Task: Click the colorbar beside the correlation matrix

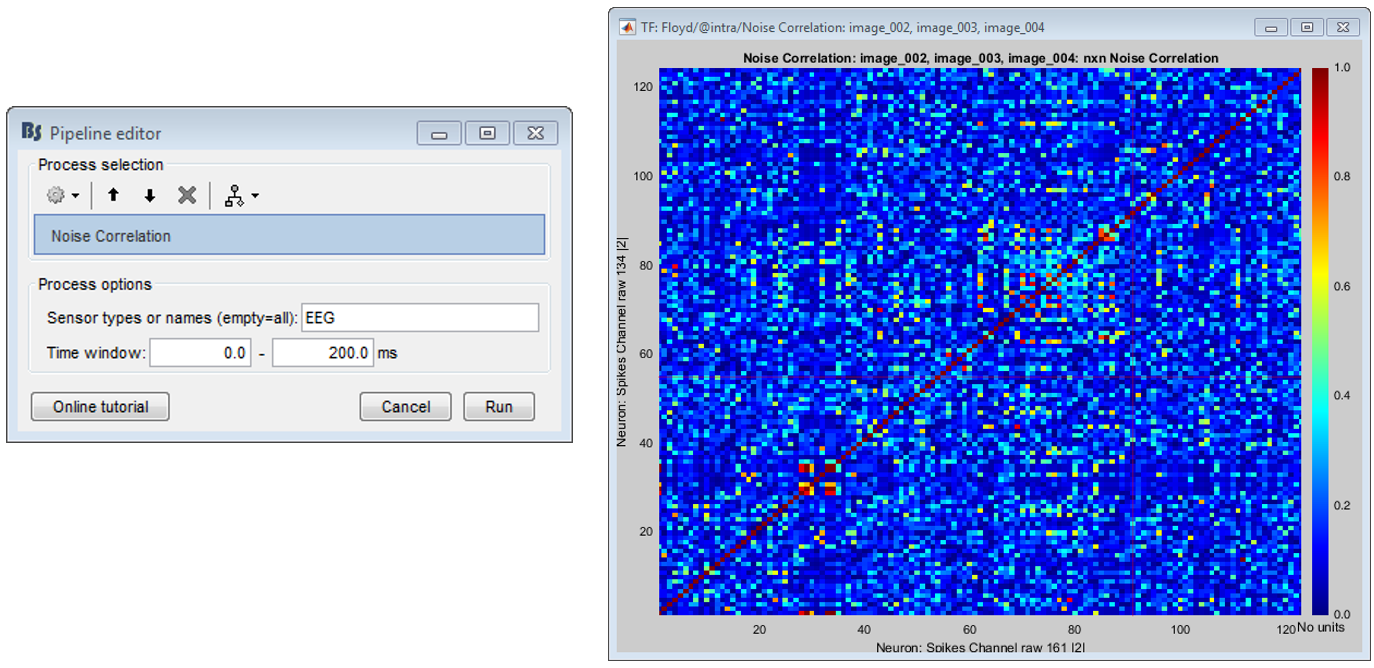Action: point(1320,340)
